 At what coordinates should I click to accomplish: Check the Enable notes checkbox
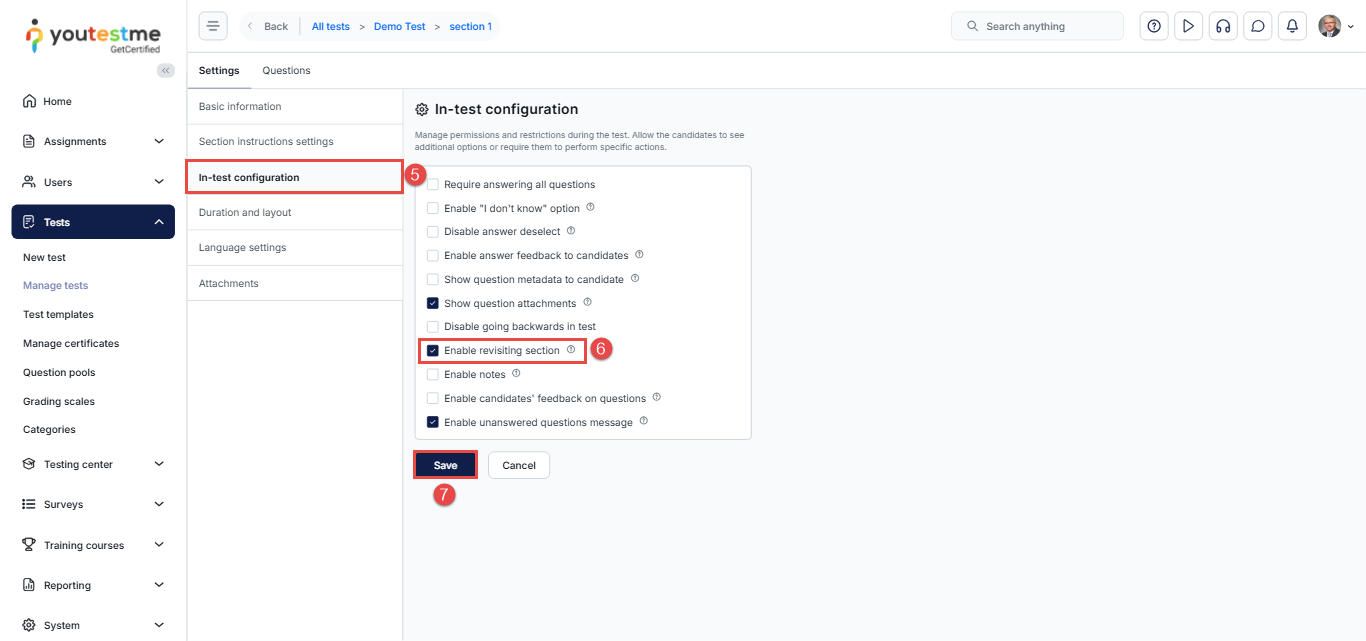point(433,375)
